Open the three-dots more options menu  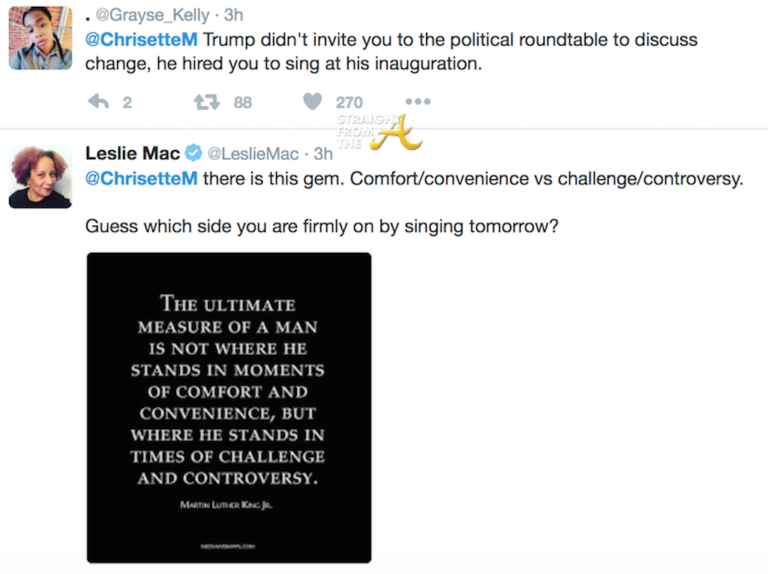[x=417, y=102]
